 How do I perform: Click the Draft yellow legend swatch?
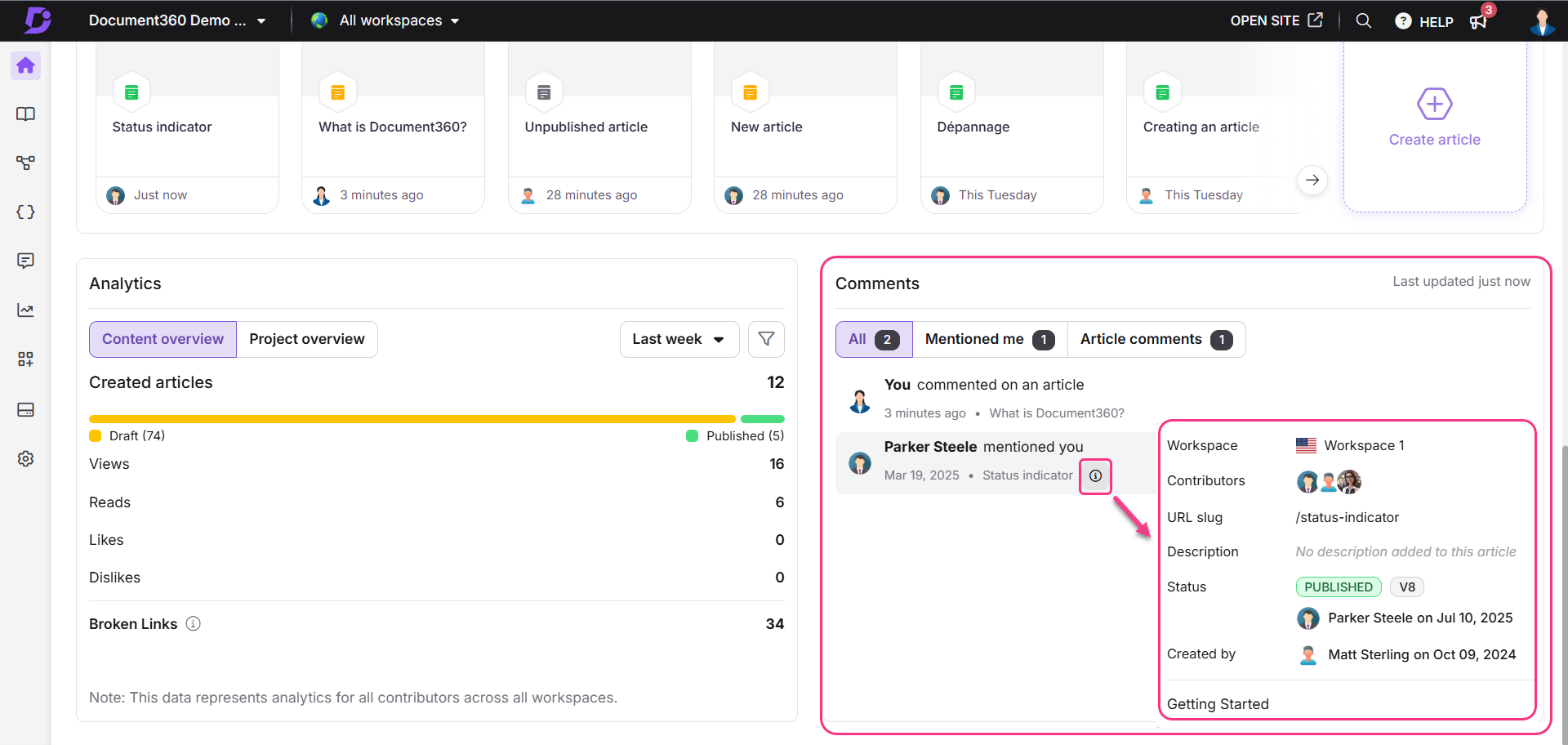[x=95, y=436]
